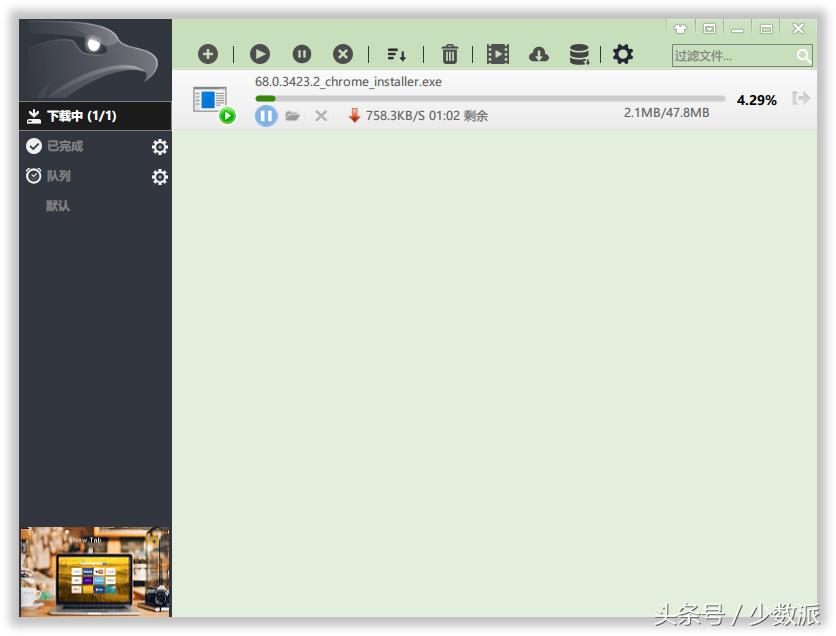Open the site database toolbar icon

pyautogui.click(x=578, y=54)
